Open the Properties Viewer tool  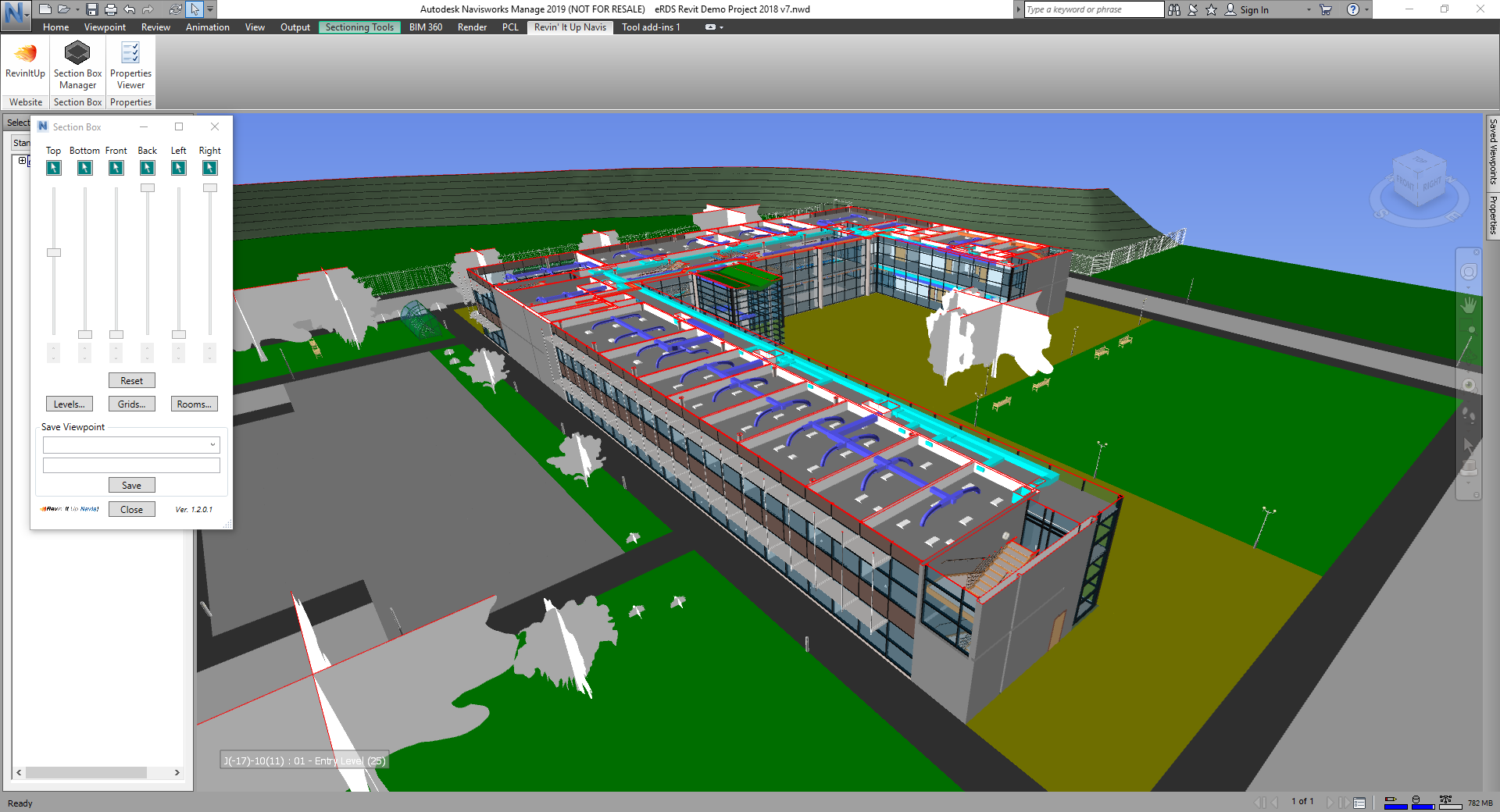tap(130, 66)
